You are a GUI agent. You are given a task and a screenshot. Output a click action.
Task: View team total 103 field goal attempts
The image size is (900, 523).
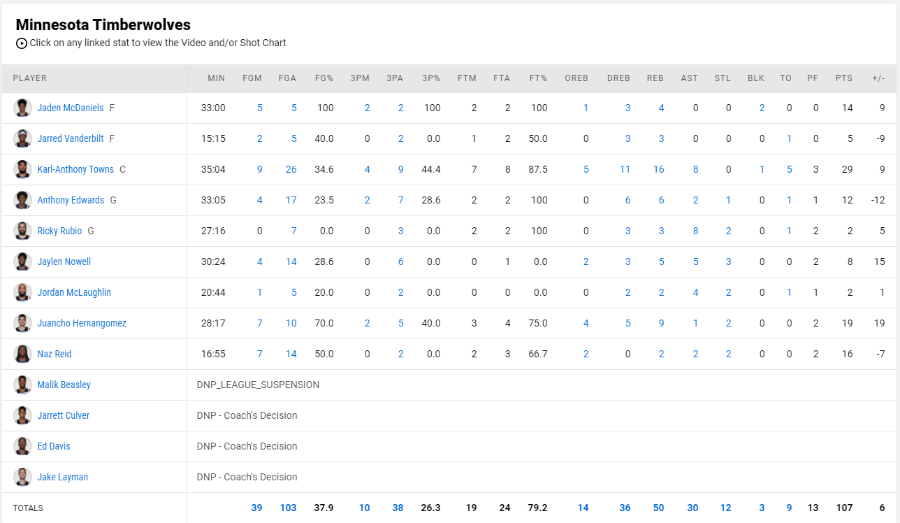(288, 507)
